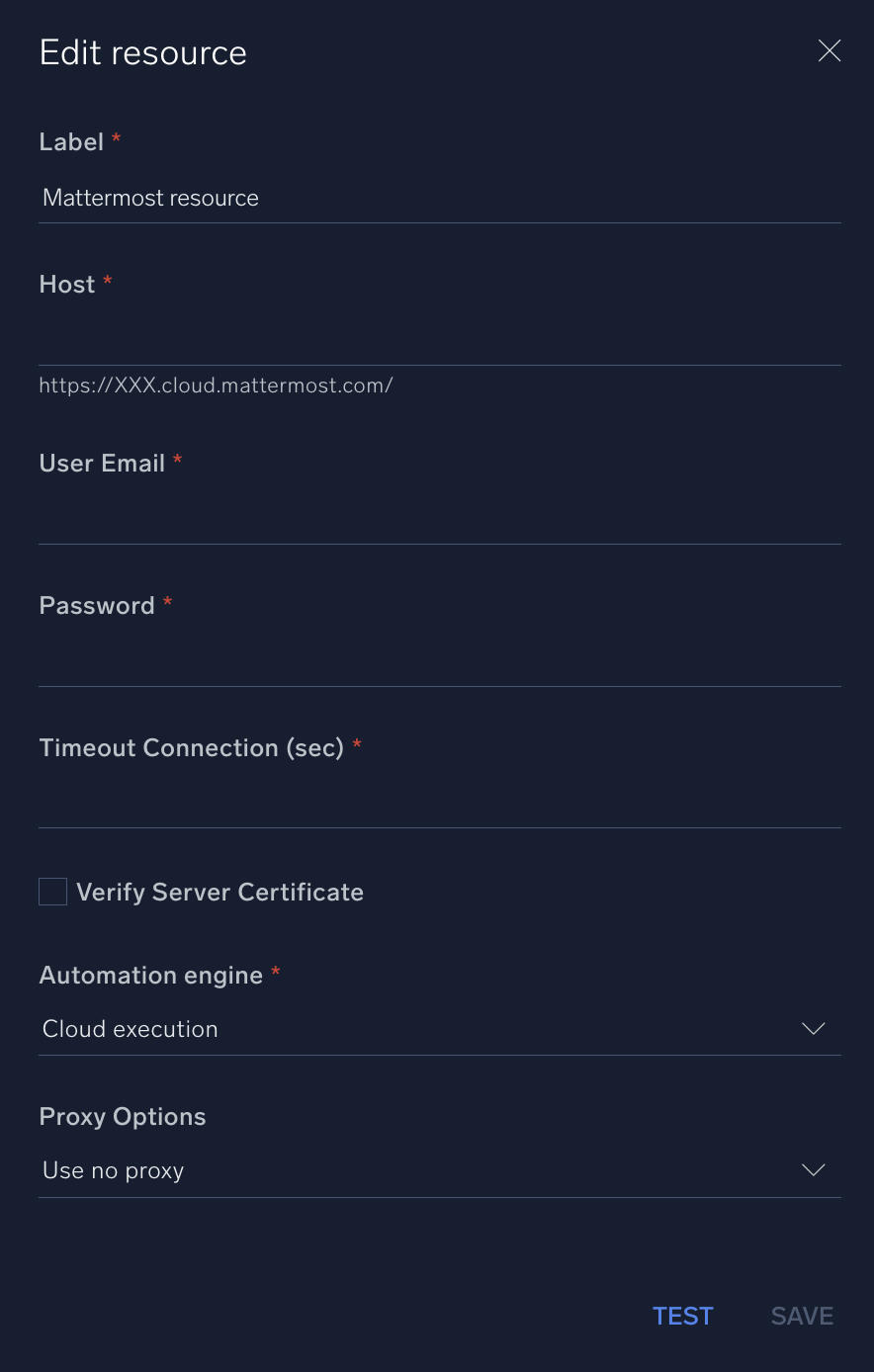Click the TEST button
This screenshot has width=874, height=1372.
point(682,1316)
